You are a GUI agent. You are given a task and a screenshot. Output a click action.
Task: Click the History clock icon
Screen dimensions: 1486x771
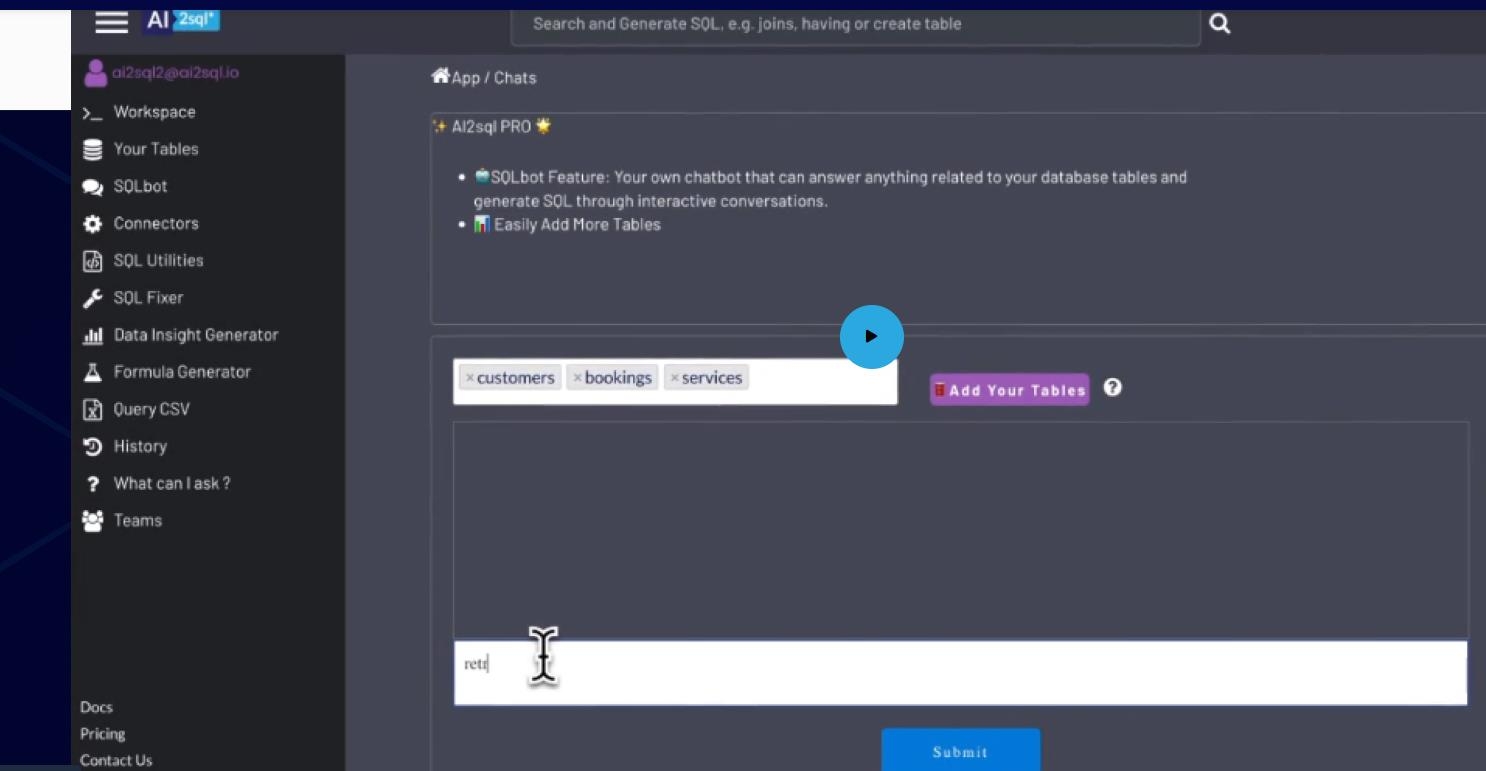(93, 446)
